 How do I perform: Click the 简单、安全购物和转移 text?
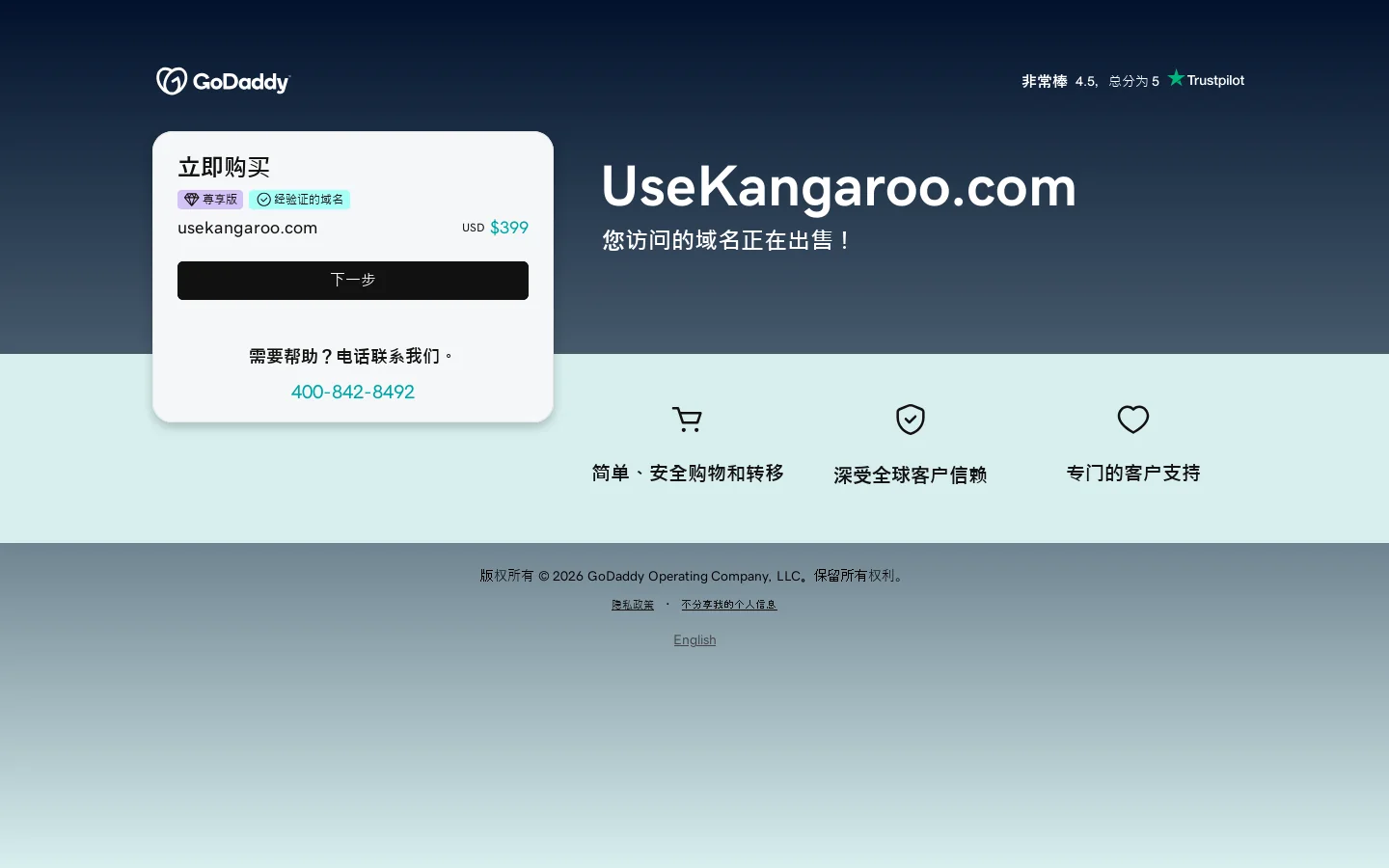(688, 474)
